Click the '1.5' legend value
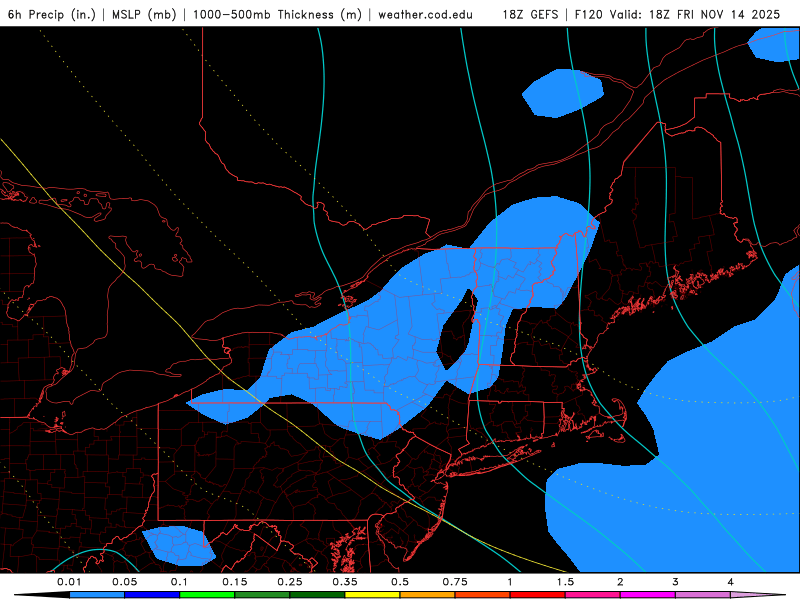This screenshot has height=600, width=800. (x=565, y=582)
